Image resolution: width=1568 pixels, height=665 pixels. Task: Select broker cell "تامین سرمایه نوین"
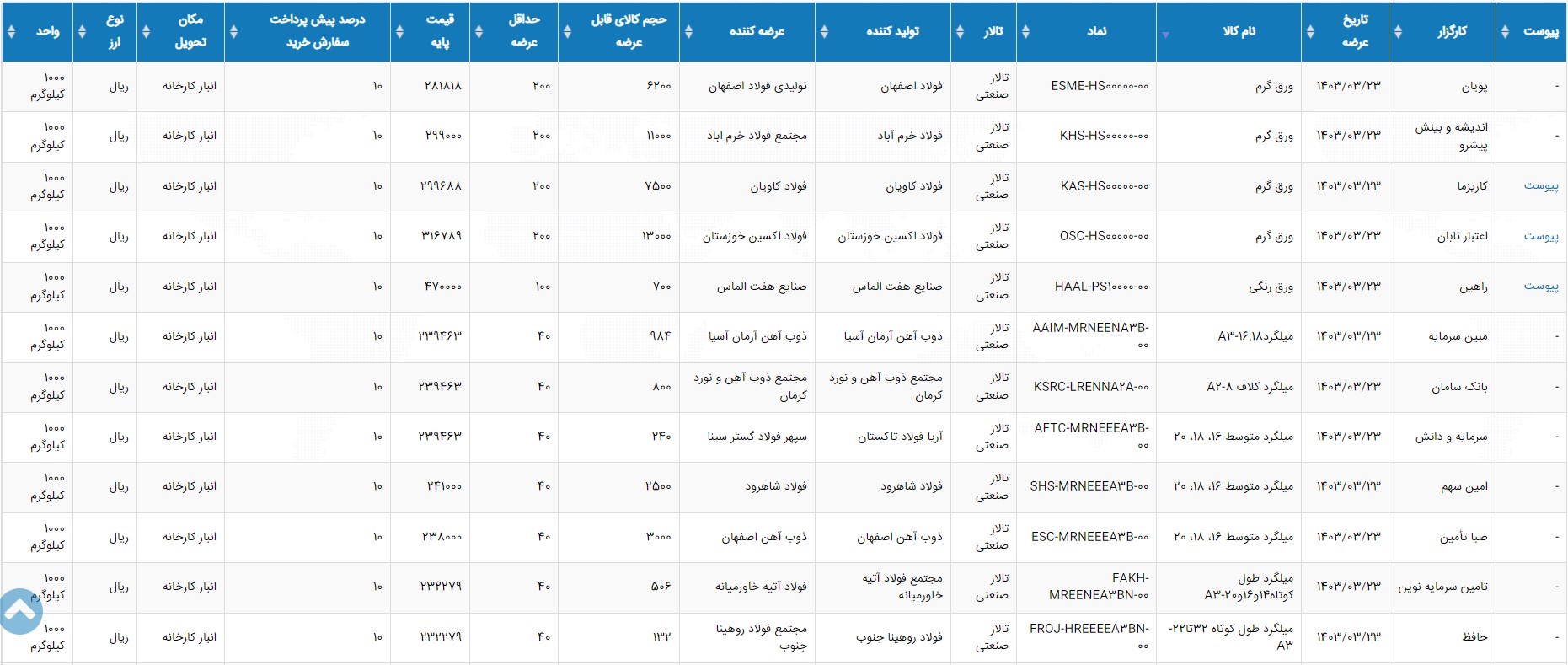coord(1443,587)
